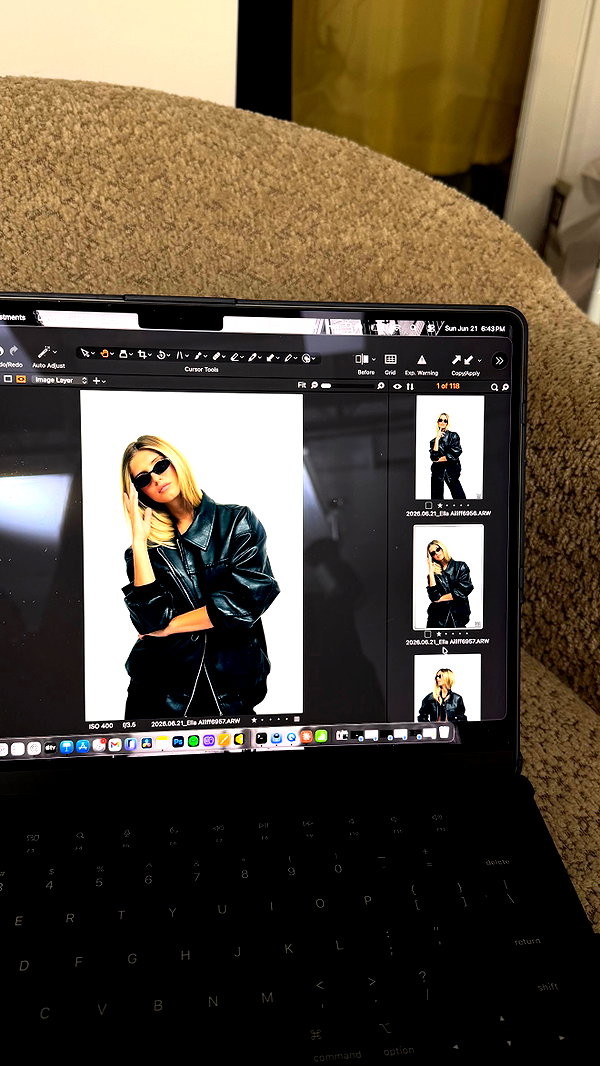Open the App Store from the Dock
This screenshot has height=1066, width=600.
click(84, 746)
